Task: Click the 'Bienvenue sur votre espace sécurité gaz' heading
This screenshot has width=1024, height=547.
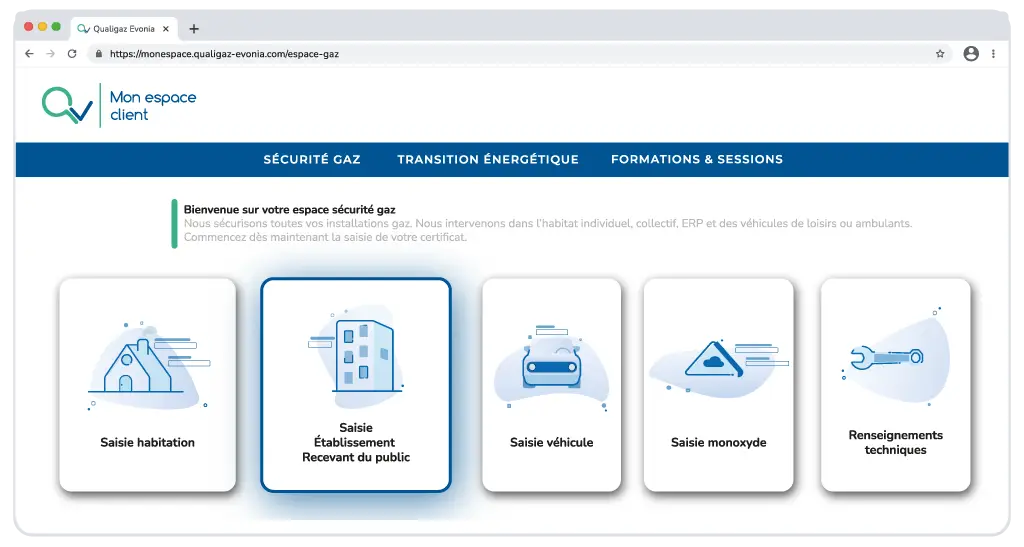Action: click(x=289, y=210)
